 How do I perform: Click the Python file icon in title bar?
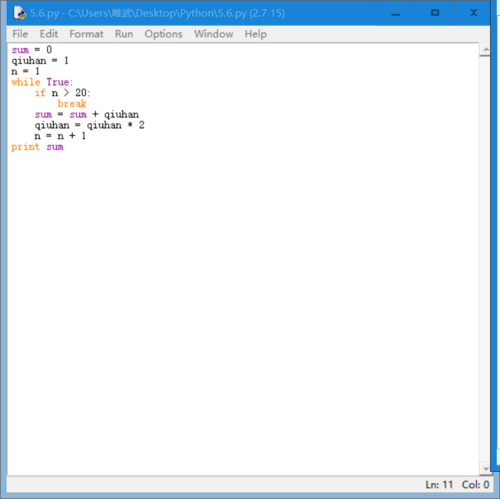point(20,13)
